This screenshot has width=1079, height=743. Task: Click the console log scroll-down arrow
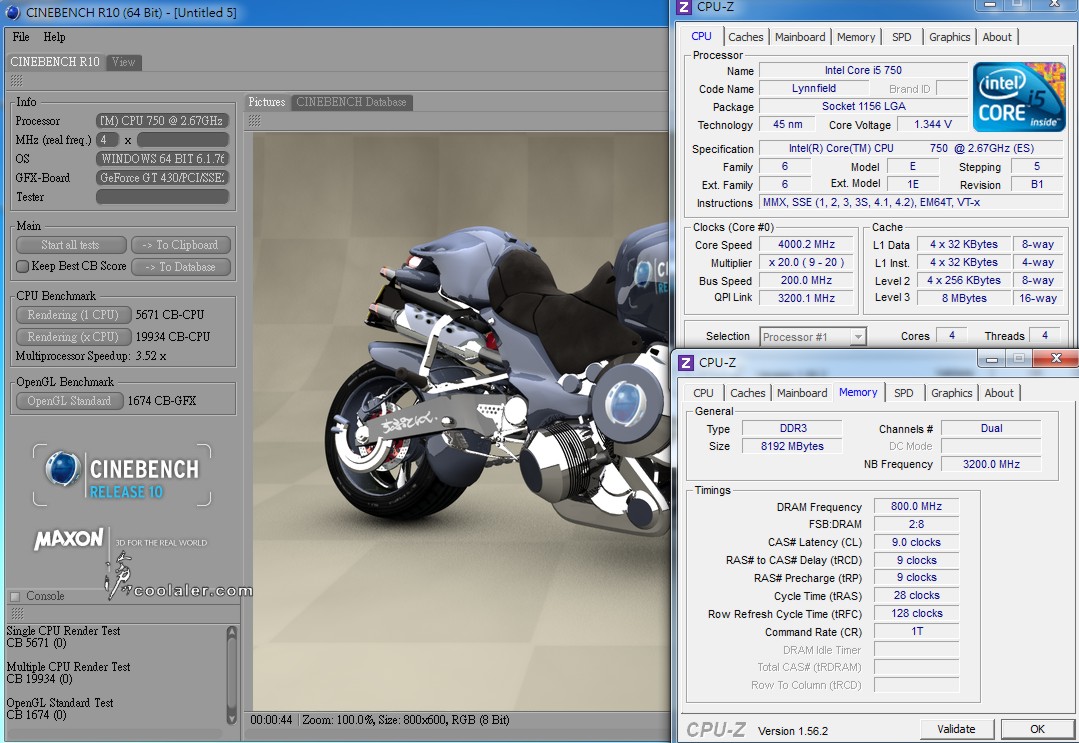[231, 717]
